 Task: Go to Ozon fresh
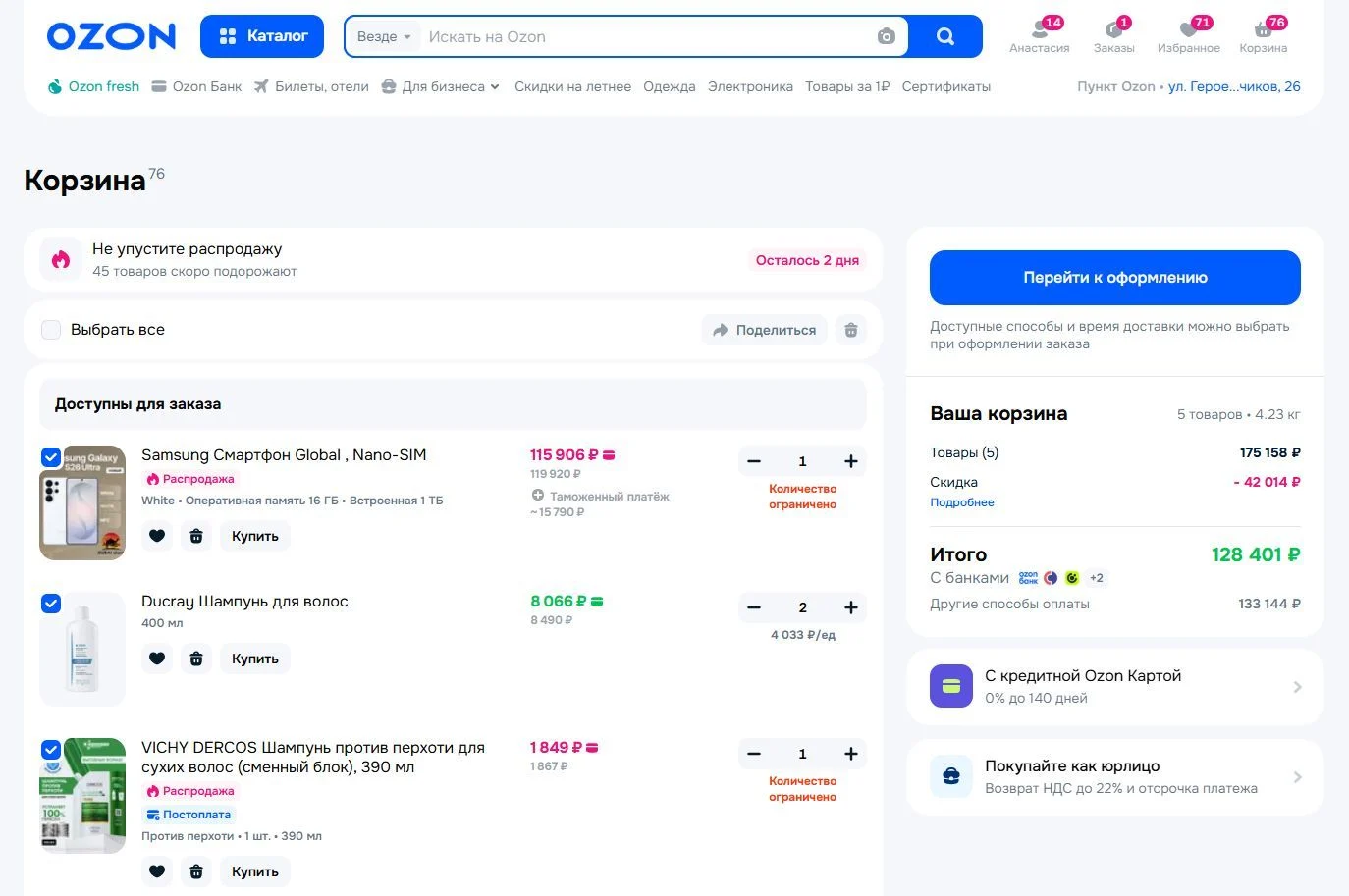pos(93,86)
